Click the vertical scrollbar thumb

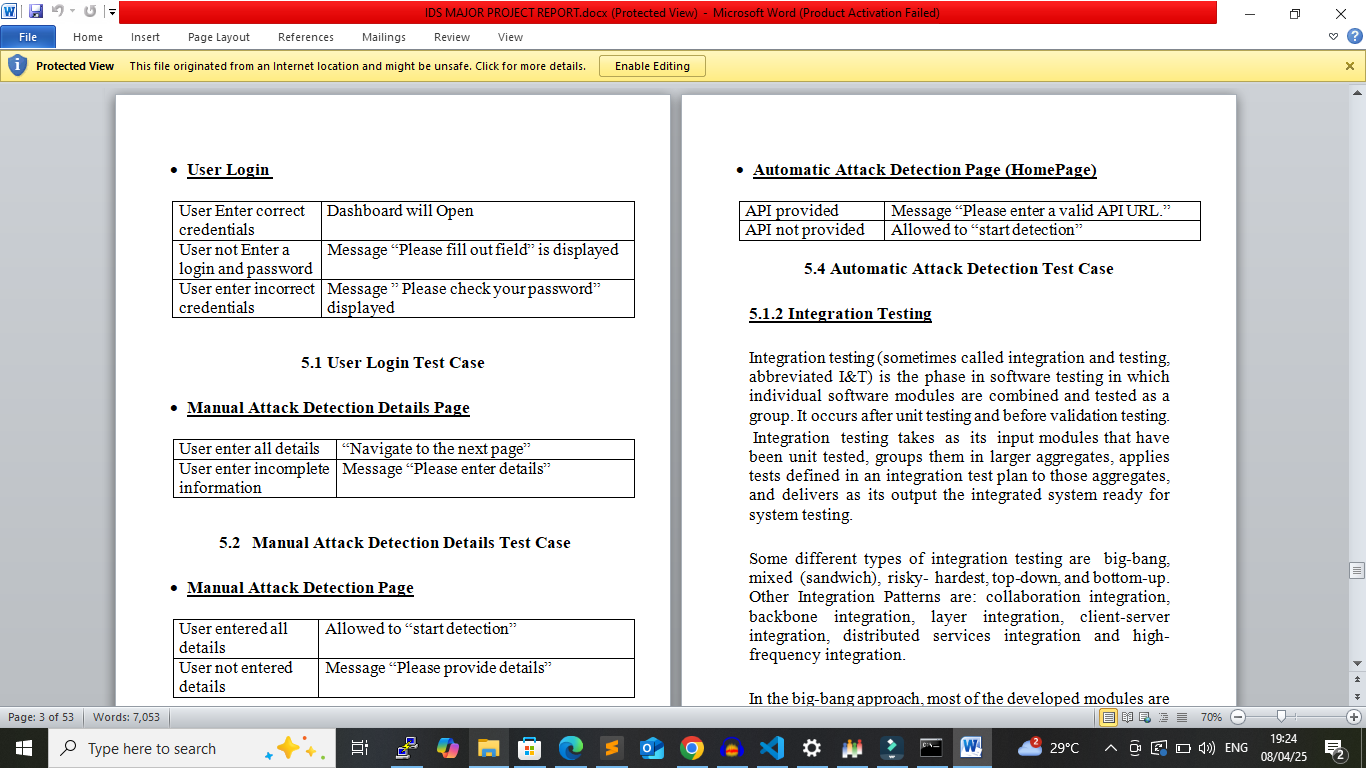(1357, 571)
